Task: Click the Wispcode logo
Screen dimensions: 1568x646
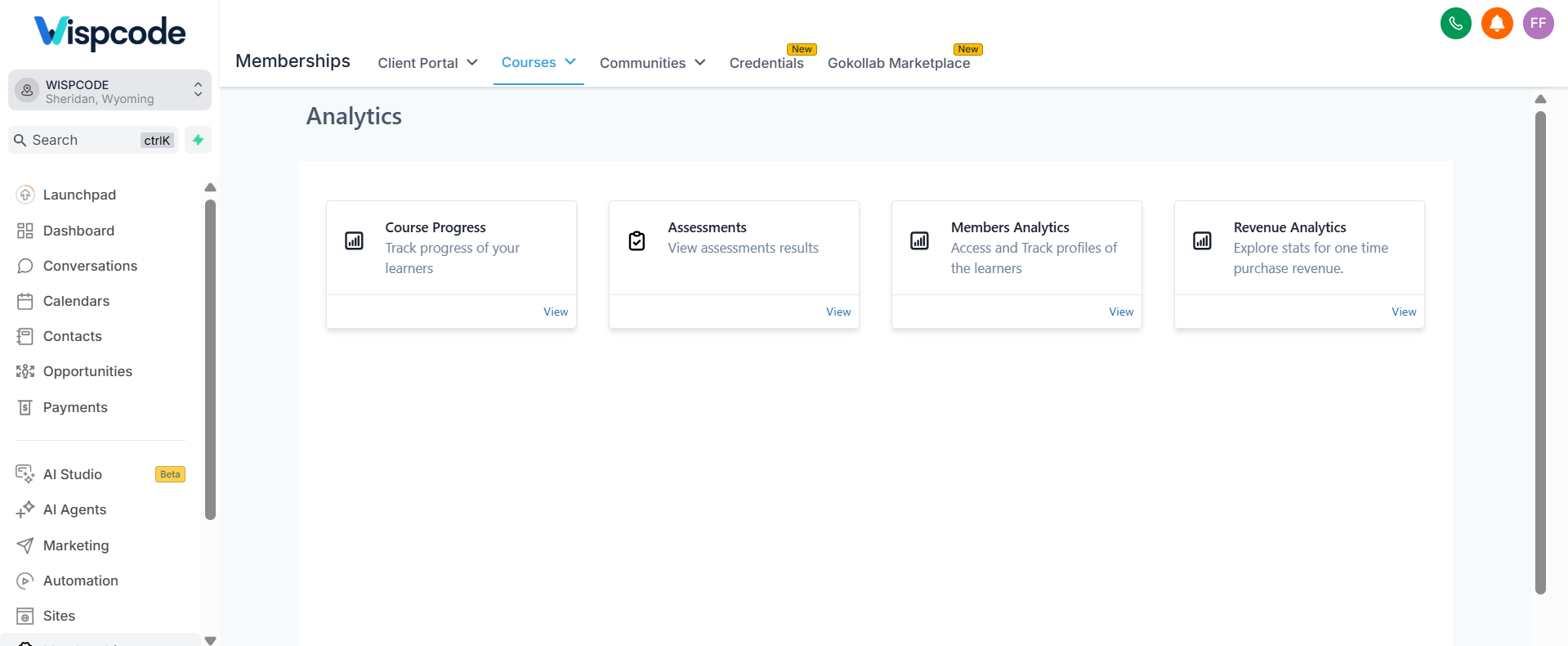Action: pyautogui.click(x=109, y=33)
